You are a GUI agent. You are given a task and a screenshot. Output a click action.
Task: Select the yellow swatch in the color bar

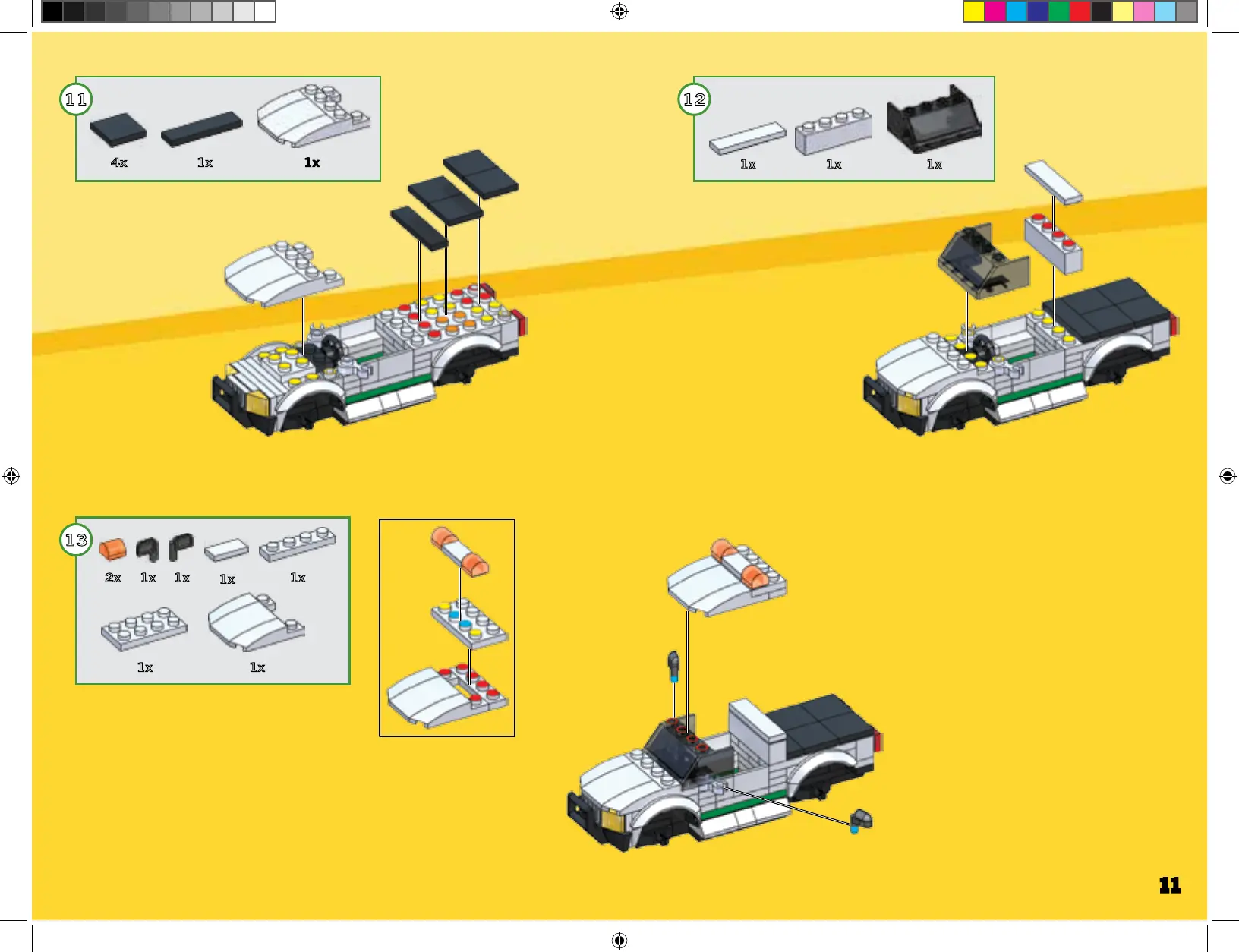click(x=973, y=11)
